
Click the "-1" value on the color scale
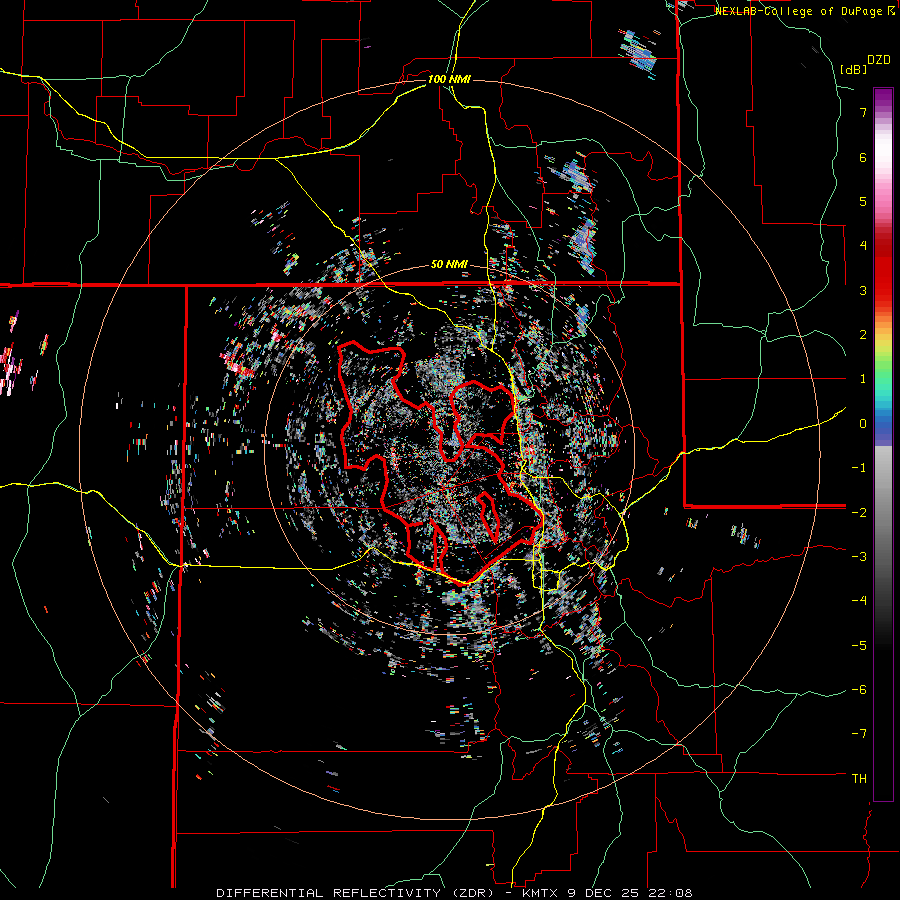tap(859, 468)
